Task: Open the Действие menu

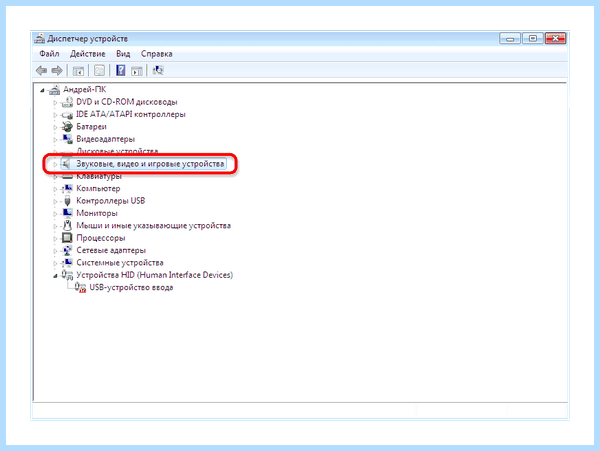Action: click(x=87, y=54)
